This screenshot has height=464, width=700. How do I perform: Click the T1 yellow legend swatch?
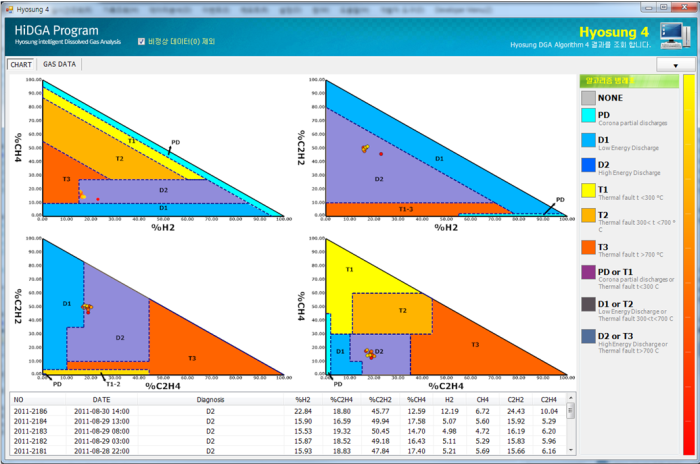click(588, 190)
